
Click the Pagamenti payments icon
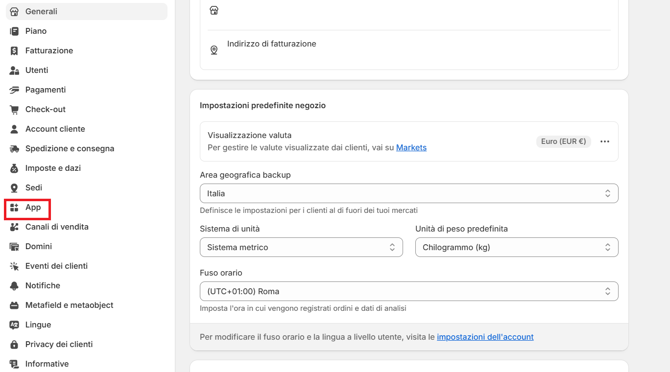point(14,90)
